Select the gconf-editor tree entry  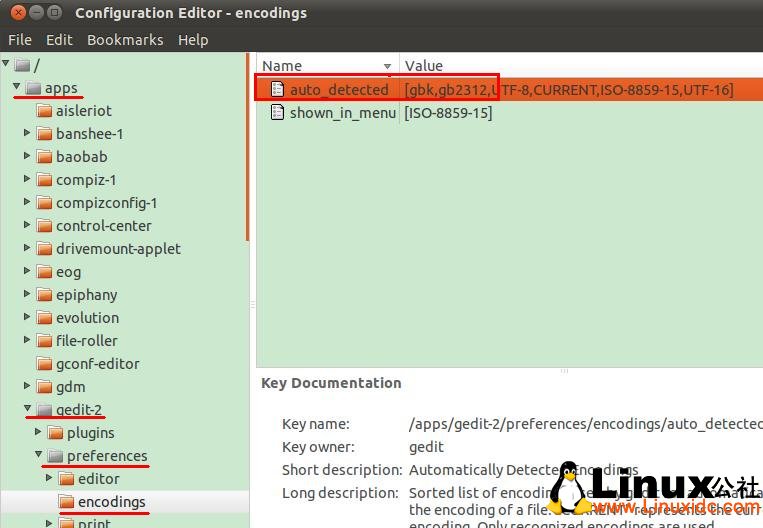click(x=98, y=364)
